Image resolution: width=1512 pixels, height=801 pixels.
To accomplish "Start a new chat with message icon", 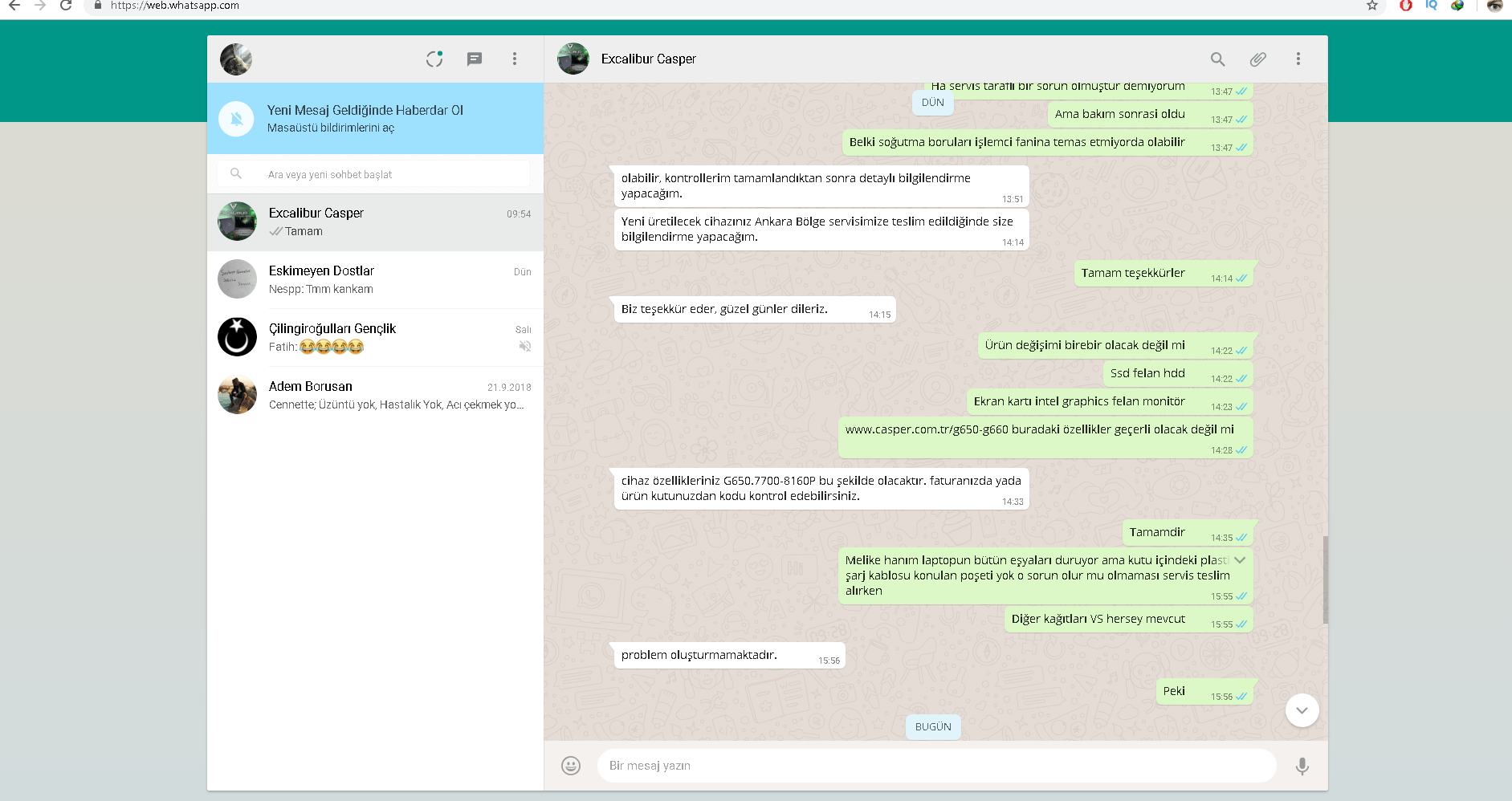I will pyautogui.click(x=475, y=59).
